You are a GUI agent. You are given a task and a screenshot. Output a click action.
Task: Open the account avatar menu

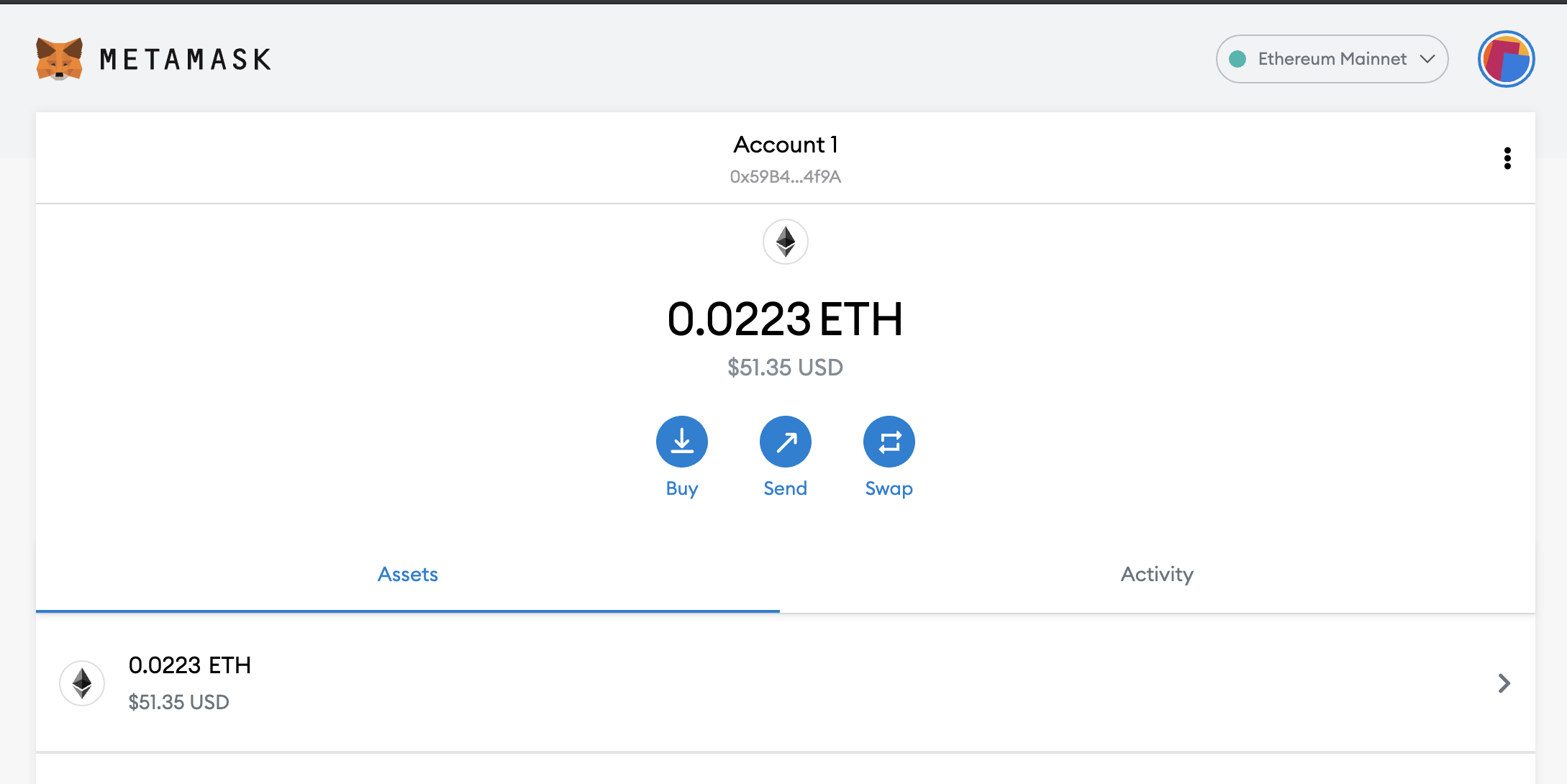[1506, 59]
